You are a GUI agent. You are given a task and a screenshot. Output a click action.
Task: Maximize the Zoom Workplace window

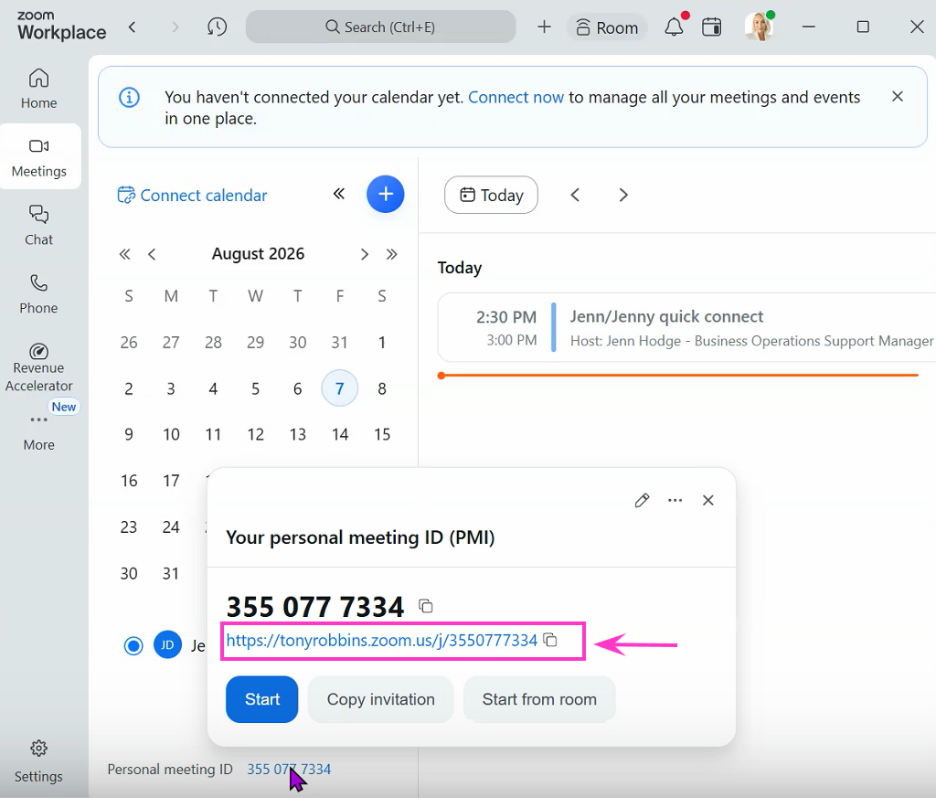pos(863,27)
